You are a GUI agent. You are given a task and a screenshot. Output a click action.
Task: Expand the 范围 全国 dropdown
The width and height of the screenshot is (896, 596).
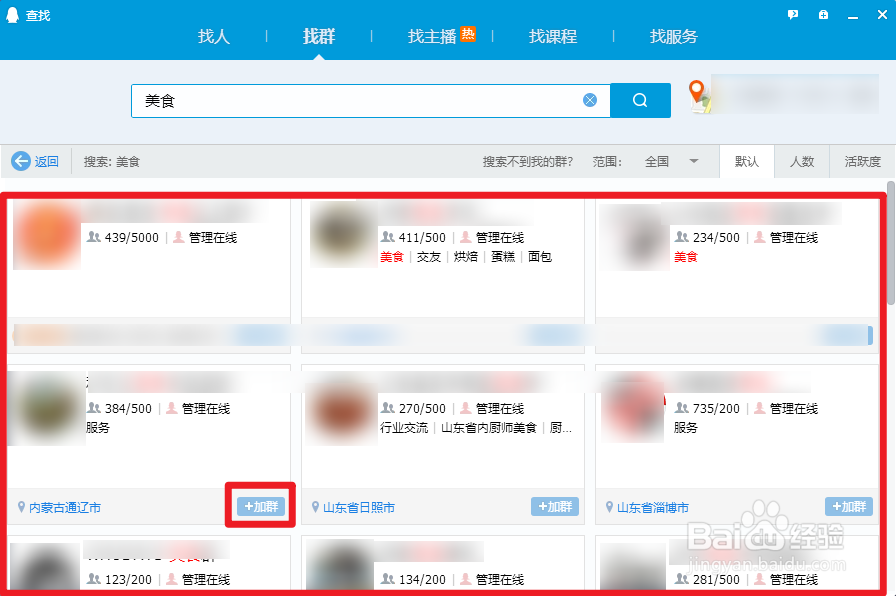click(671, 162)
